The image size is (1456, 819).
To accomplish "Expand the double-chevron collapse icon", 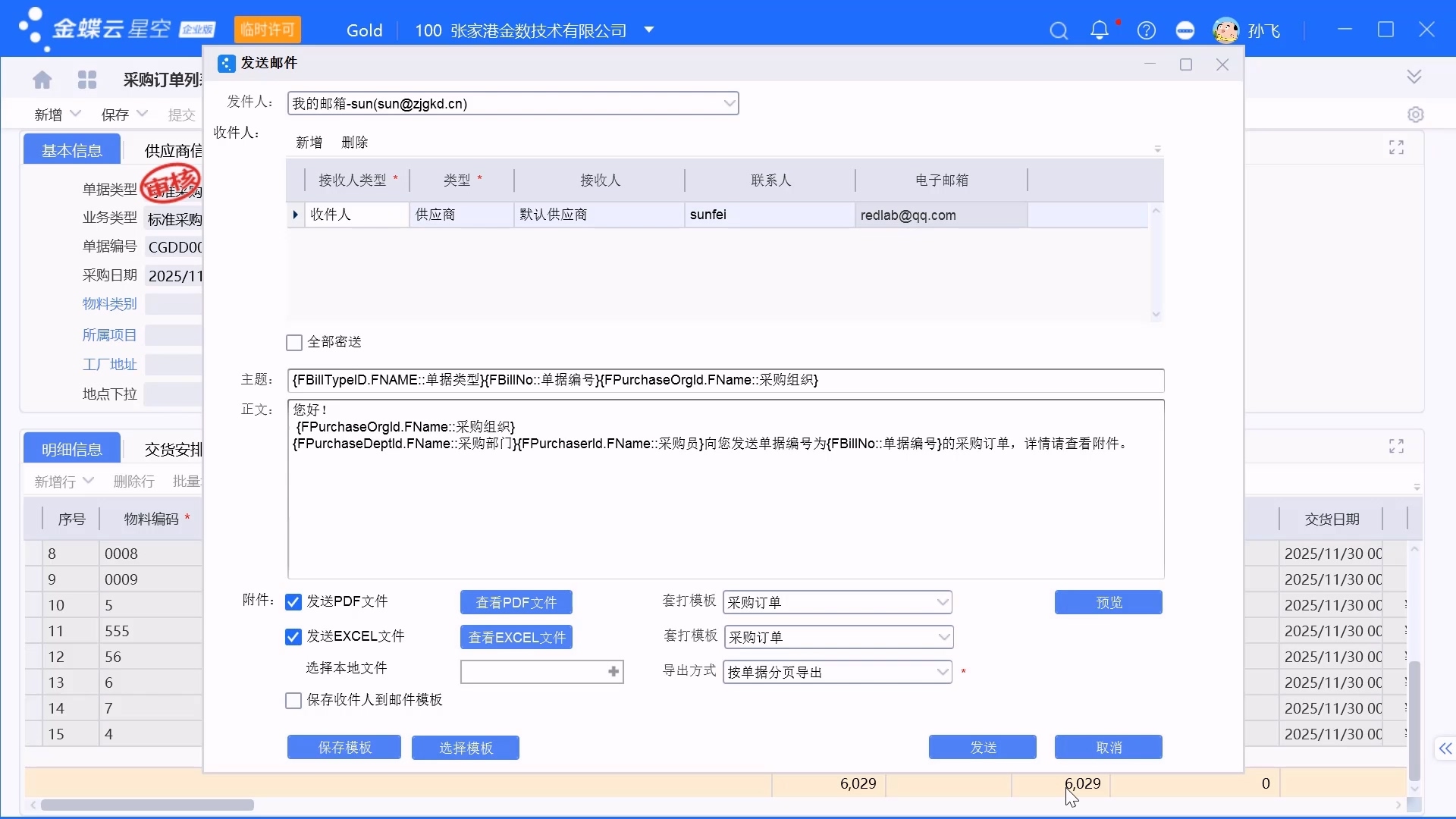I will pos(1414,77).
